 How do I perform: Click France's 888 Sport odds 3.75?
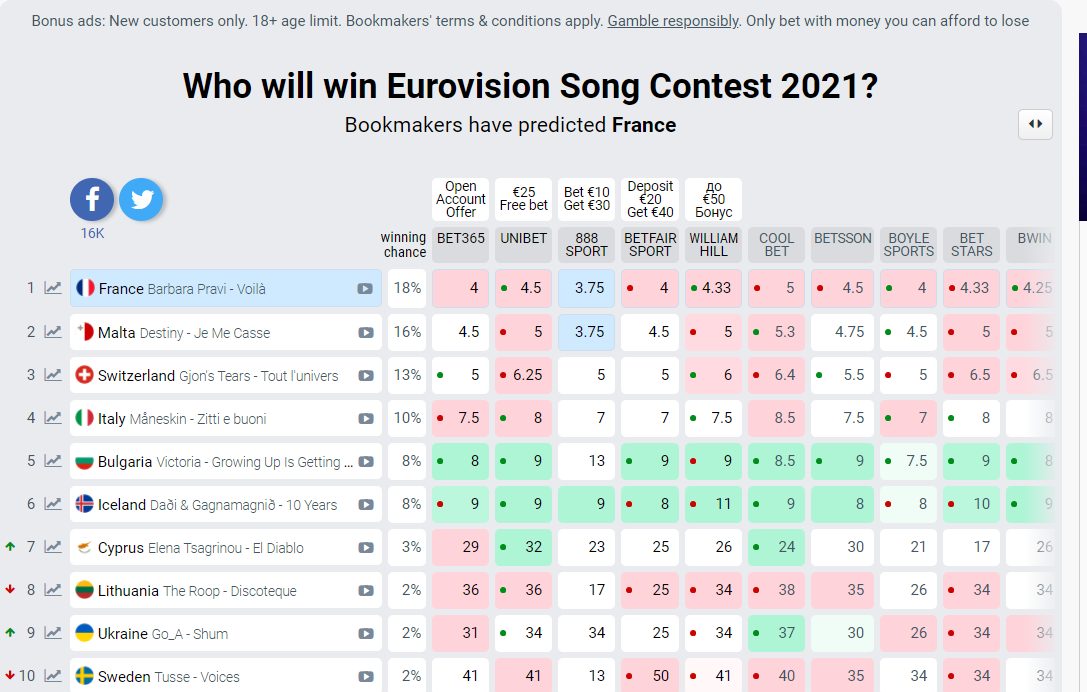(587, 288)
